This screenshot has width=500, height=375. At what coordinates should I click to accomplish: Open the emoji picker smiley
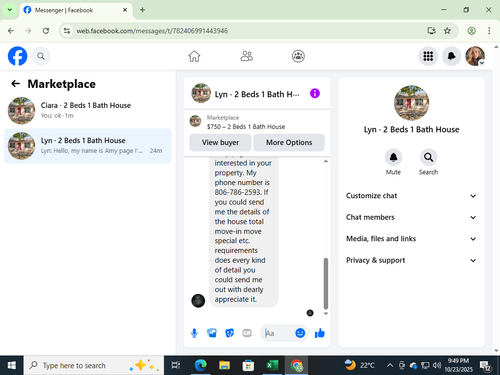300,333
